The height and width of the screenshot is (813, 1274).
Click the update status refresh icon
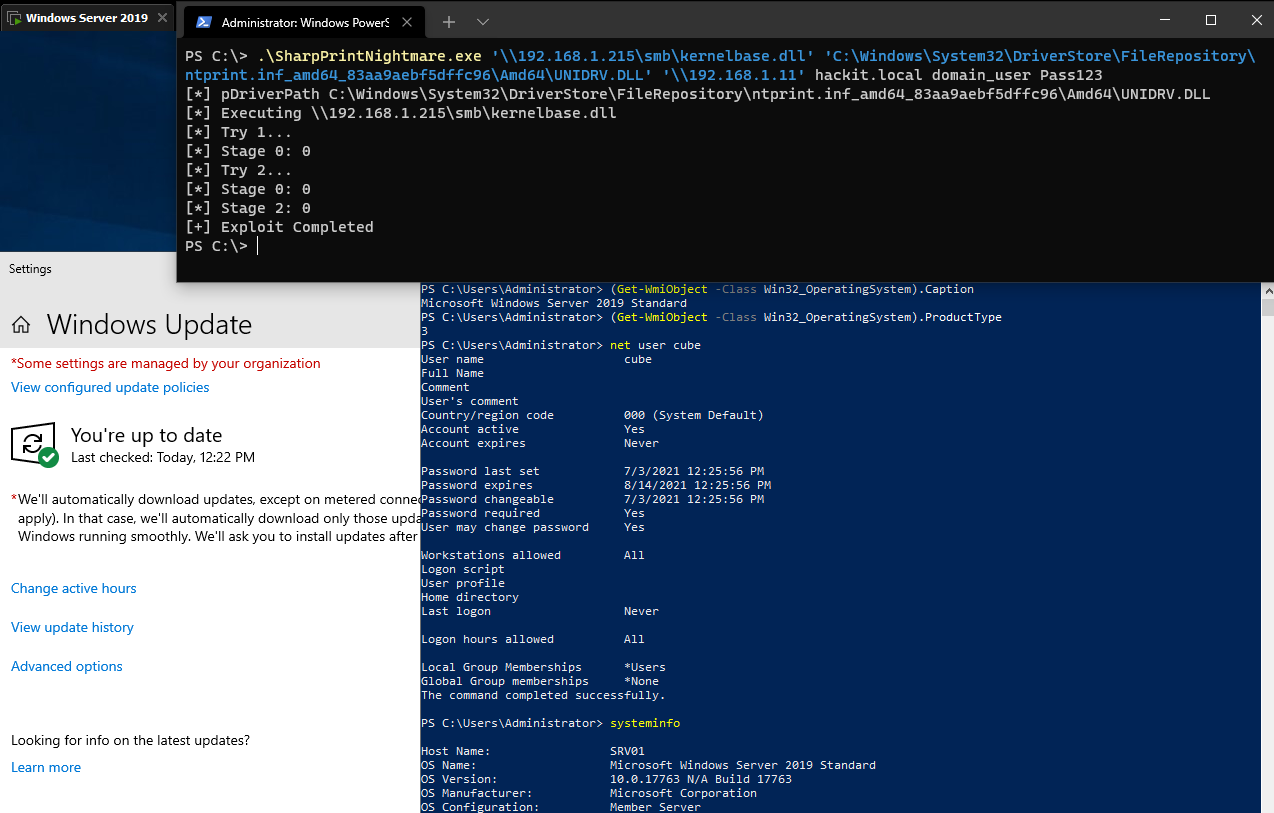coord(34,444)
